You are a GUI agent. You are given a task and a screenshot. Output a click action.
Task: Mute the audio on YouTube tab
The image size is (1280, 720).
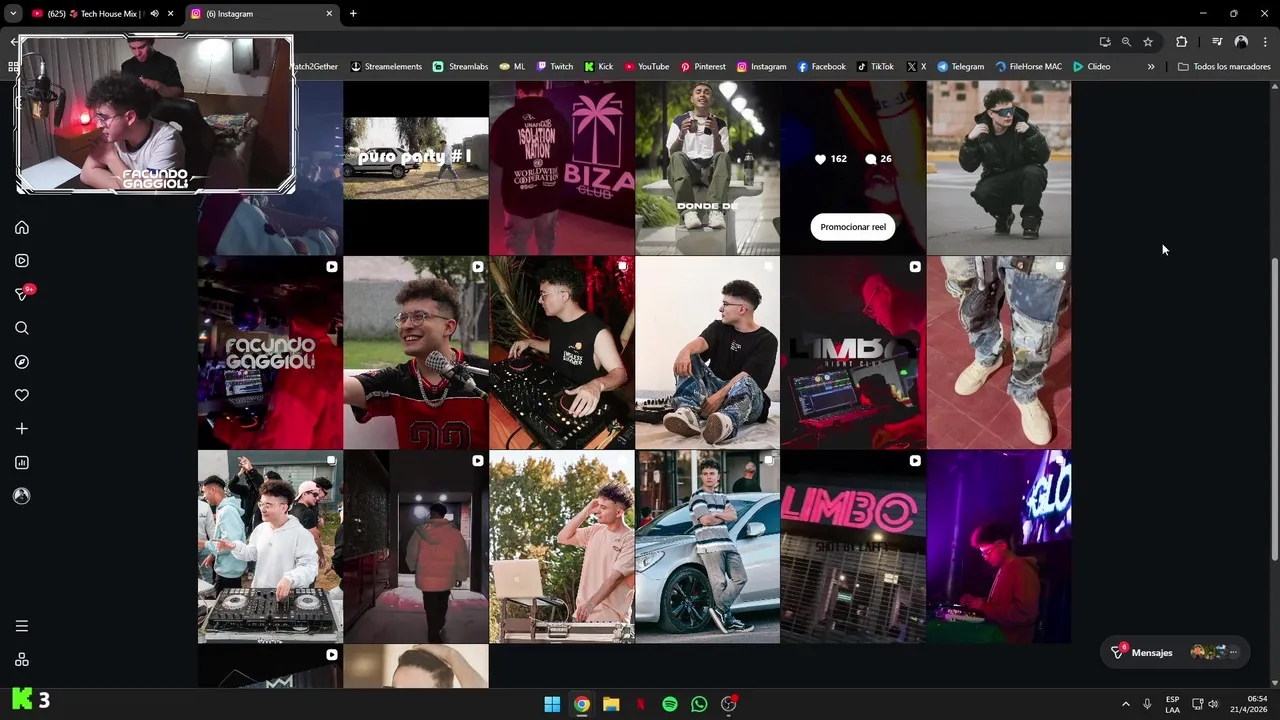[154, 14]
